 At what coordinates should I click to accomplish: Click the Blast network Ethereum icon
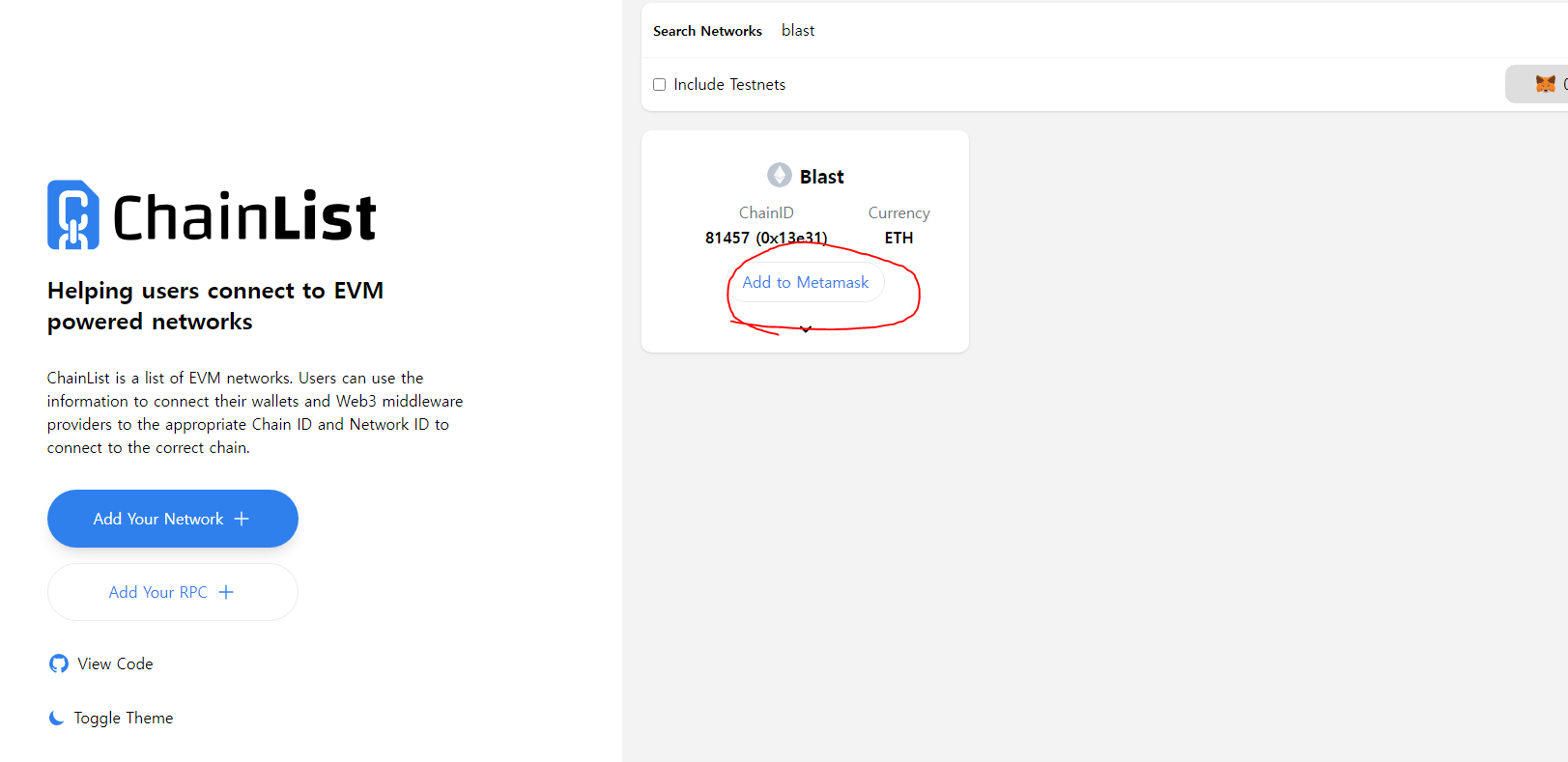(780, 175)
